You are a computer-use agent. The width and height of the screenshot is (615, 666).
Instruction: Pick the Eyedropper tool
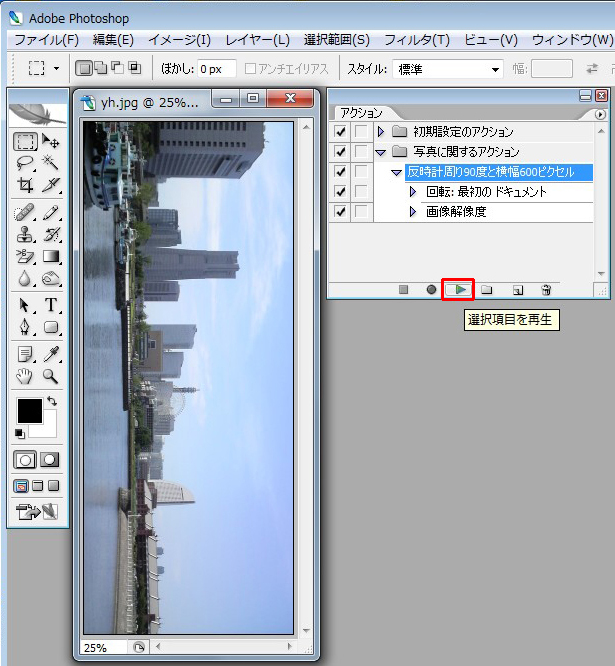coord(51,354)
